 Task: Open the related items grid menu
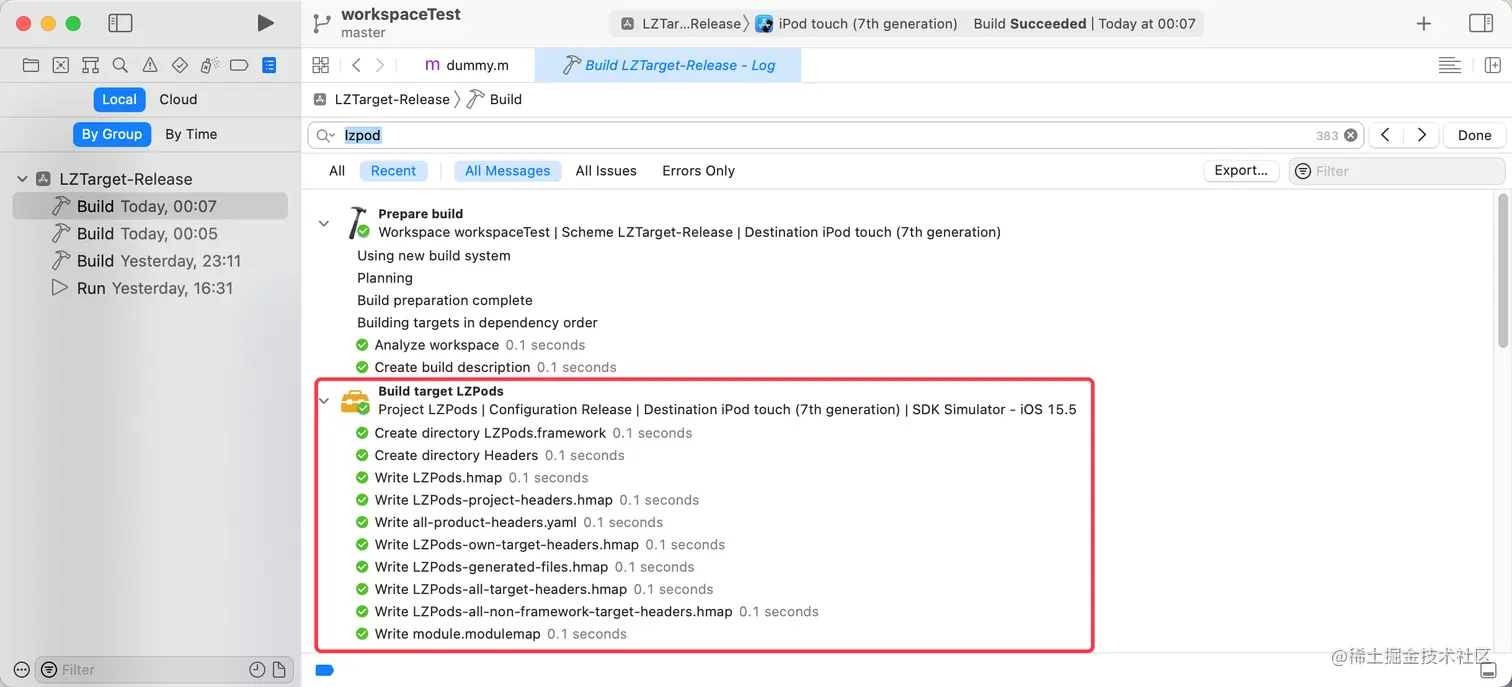tap(321, 65)
